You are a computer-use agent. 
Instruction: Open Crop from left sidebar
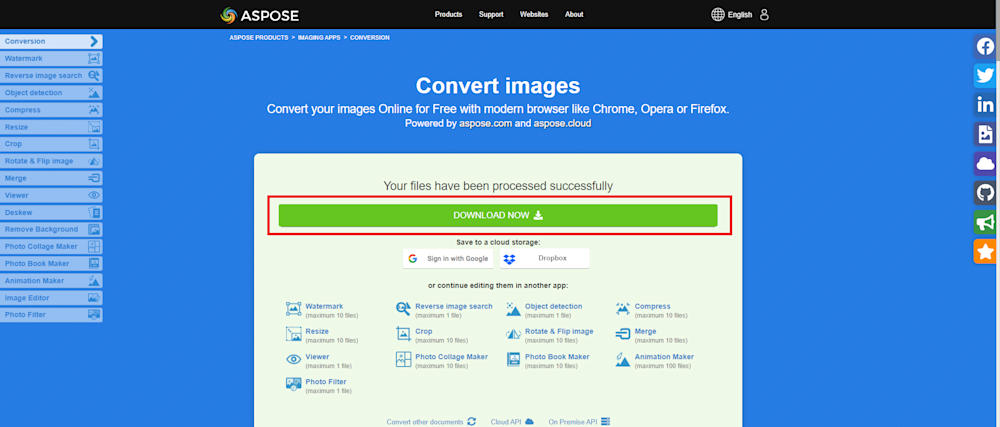pyautogui.click(x=51, y=144)
